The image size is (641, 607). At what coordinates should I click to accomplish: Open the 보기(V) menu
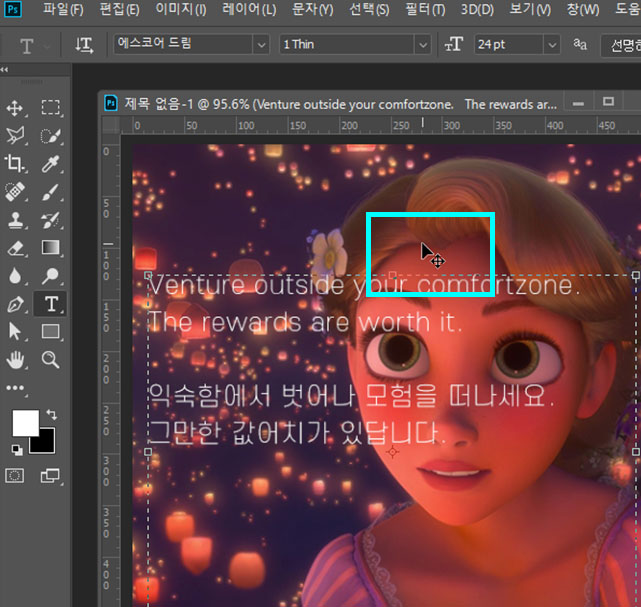[530, 9]
